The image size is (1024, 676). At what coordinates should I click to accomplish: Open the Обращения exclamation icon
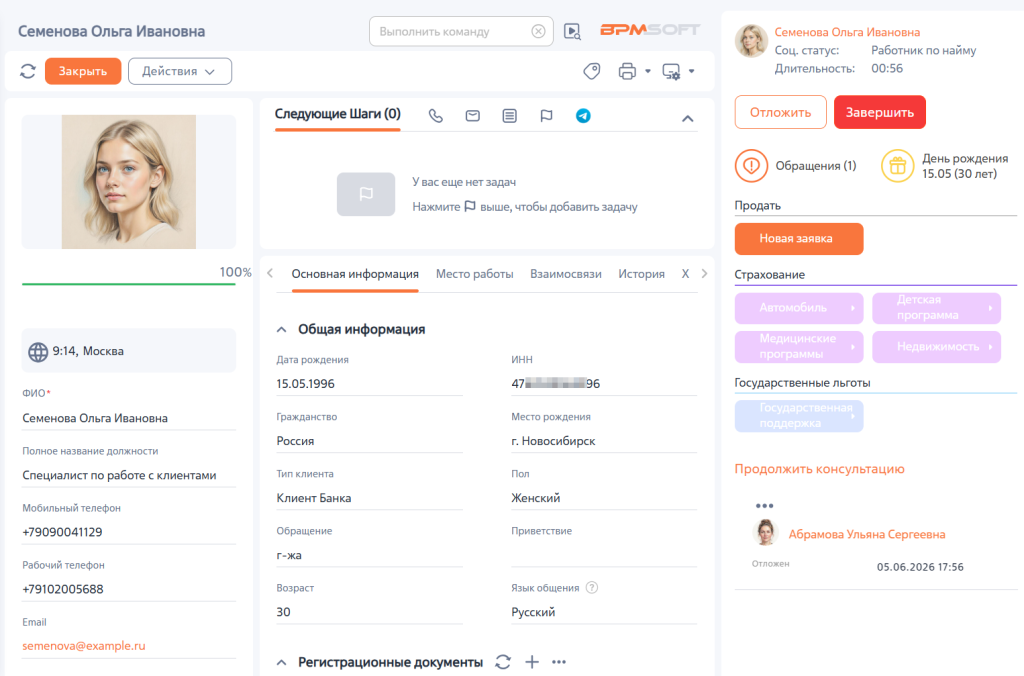[x=751, y=166]
